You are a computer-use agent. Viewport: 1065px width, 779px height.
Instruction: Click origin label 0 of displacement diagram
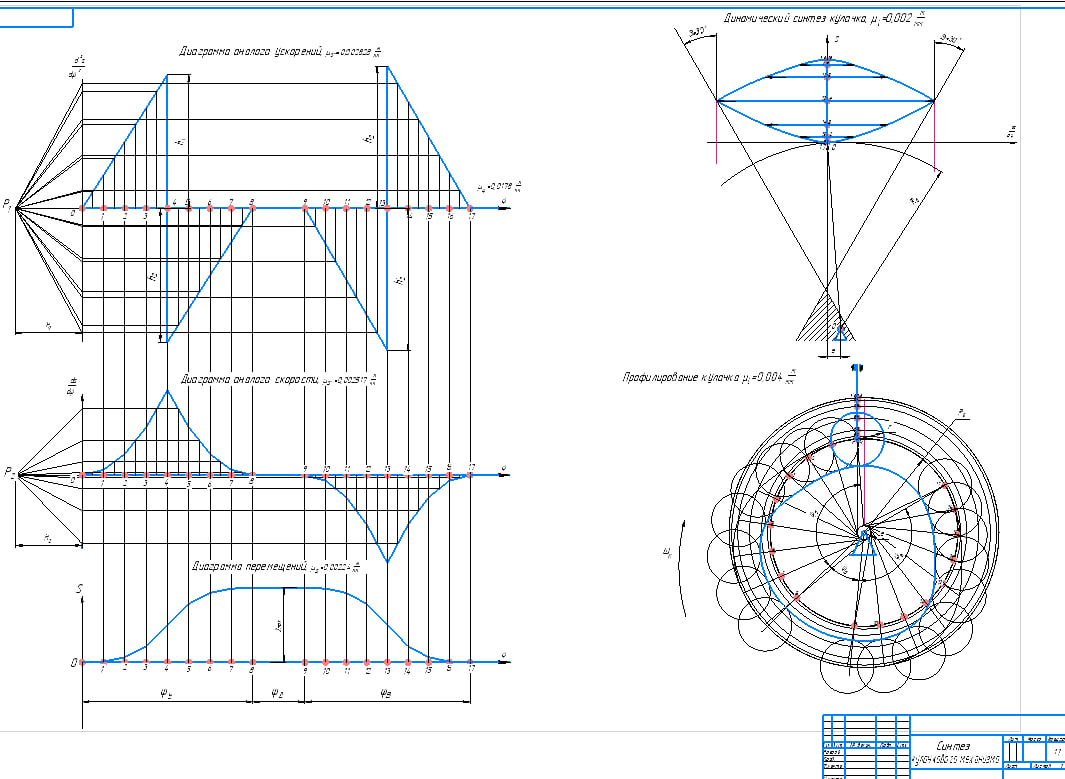[73, 663]
